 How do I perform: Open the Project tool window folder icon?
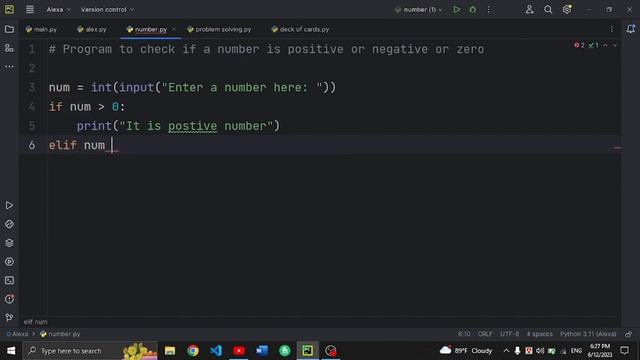[9, 29]
